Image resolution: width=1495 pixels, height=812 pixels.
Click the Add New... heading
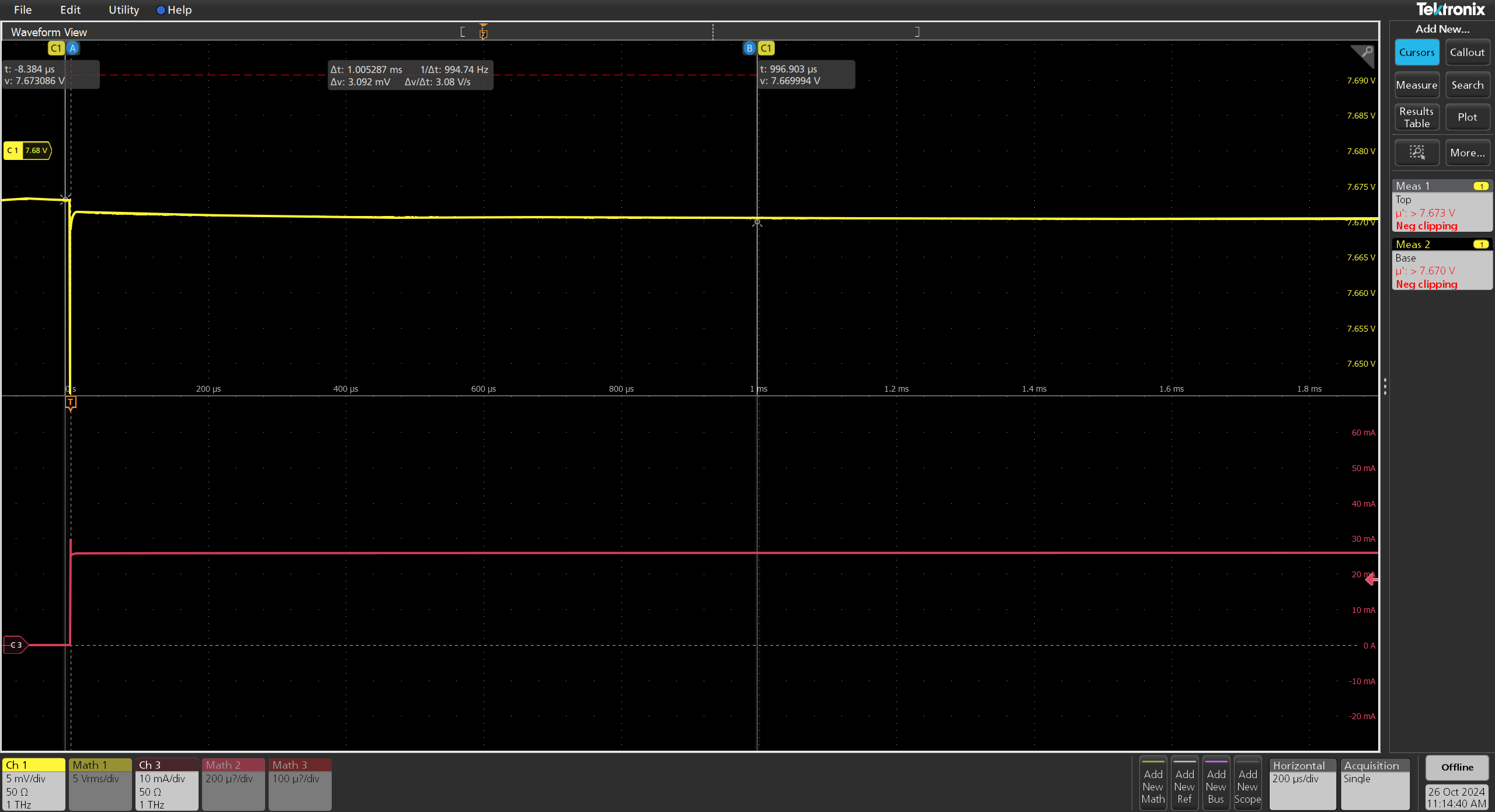[x=1442, y=29]
